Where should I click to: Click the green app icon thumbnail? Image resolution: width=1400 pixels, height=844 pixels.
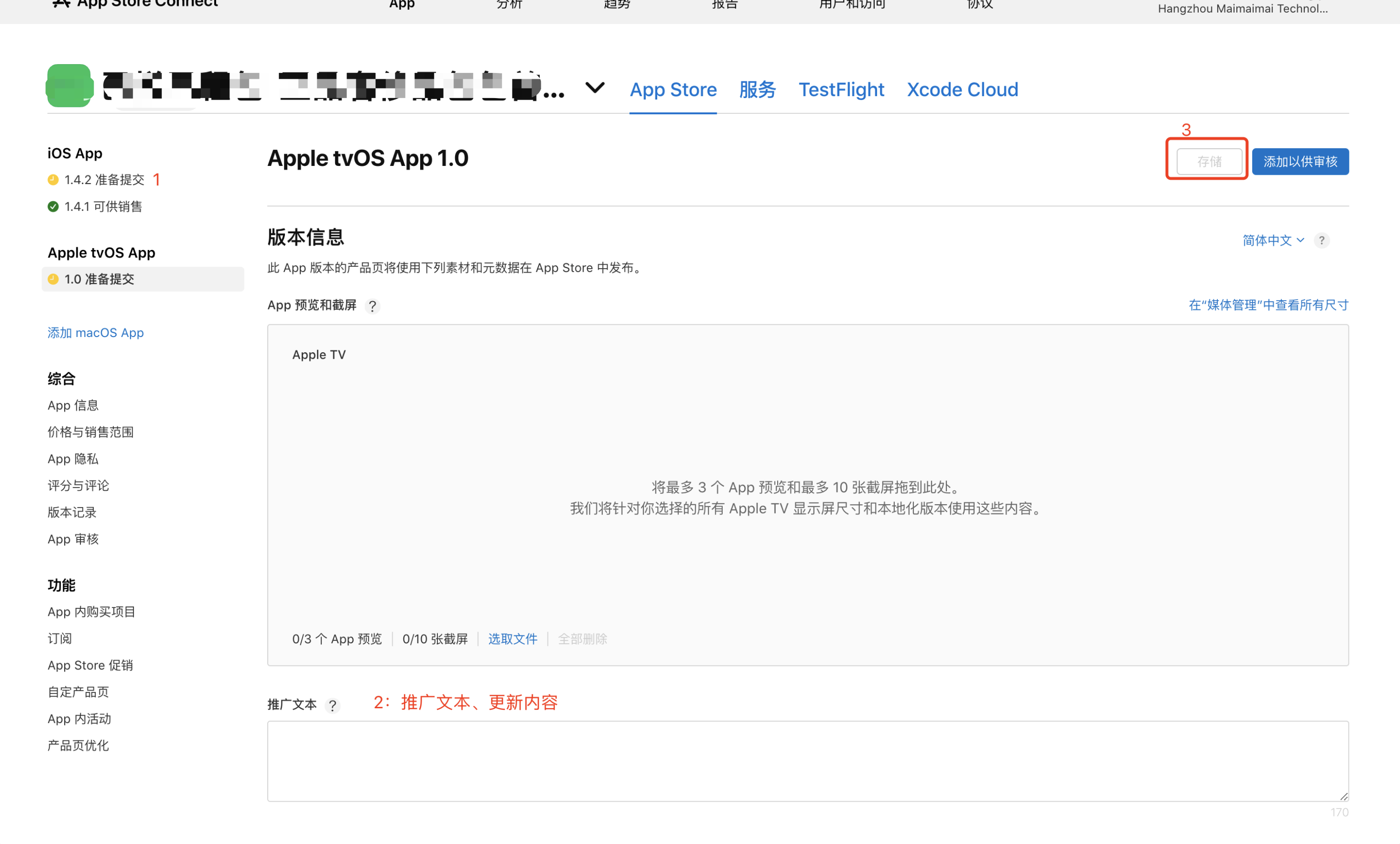pos(69,86)
